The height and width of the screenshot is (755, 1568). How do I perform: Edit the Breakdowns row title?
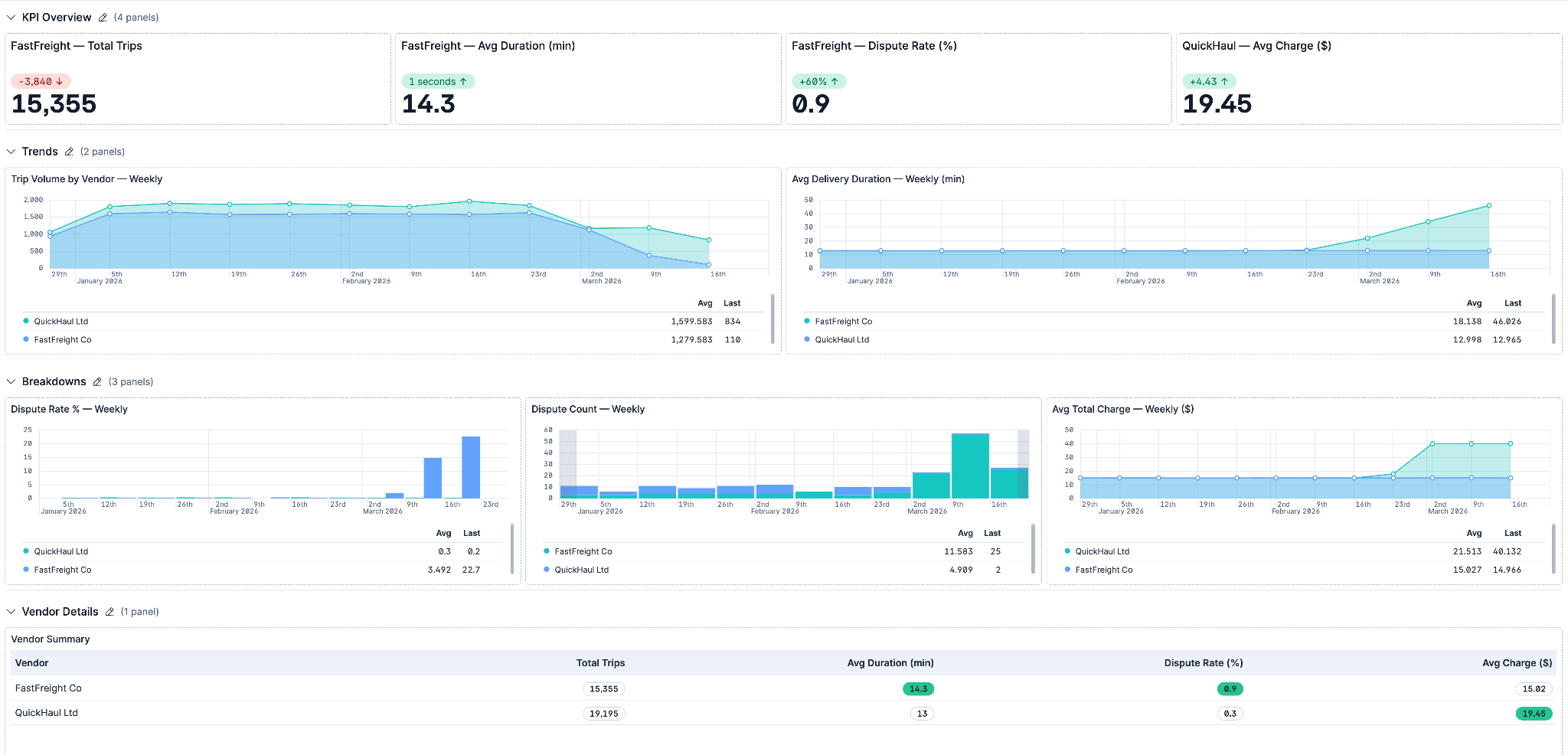[97, 382]
